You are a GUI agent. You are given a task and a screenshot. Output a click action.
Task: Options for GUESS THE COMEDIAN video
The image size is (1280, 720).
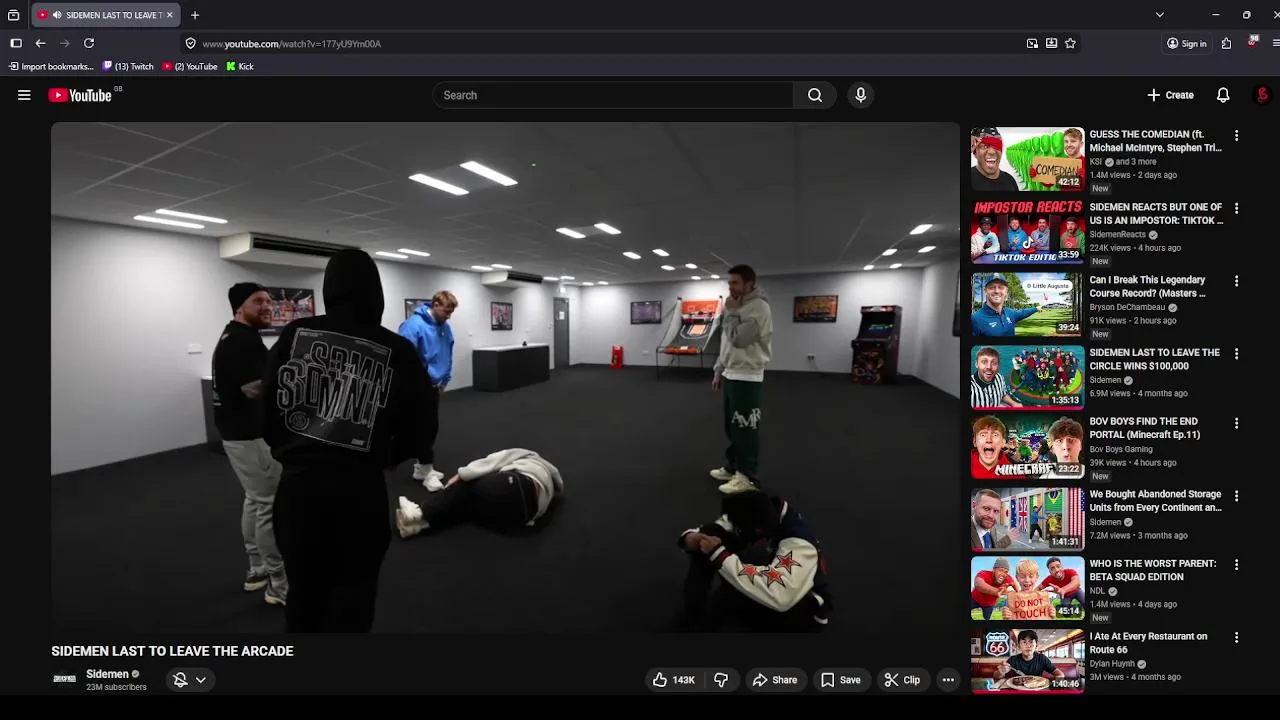pos(1236,135)
